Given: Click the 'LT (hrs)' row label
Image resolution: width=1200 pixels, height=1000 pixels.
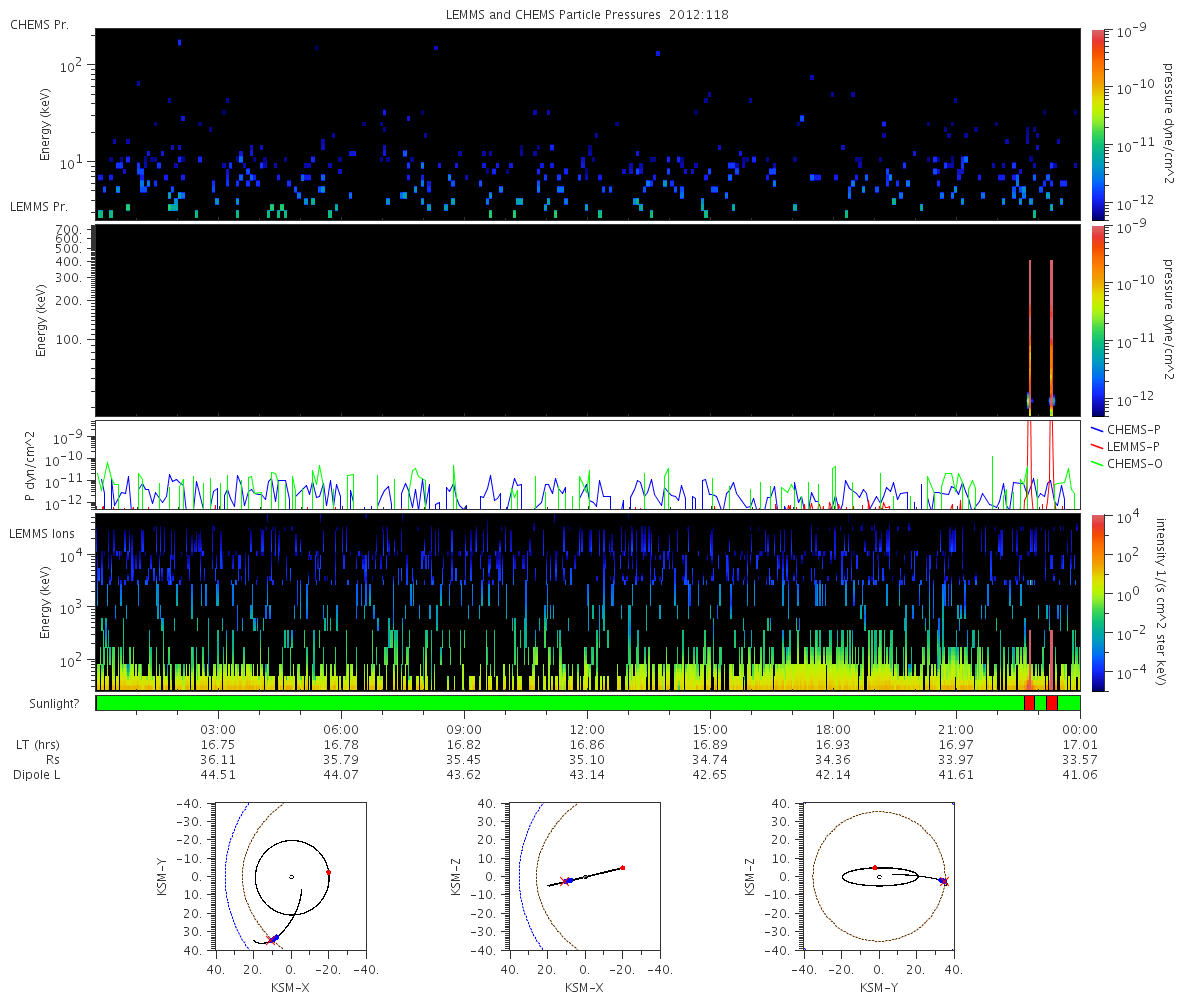Looking at the screenshot, I should coord(37,745).
